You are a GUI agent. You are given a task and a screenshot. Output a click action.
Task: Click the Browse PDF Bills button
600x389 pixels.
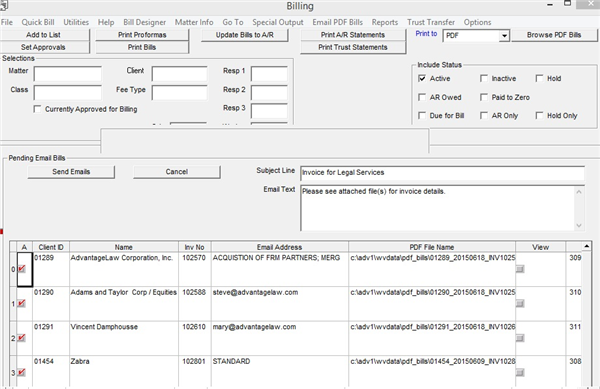pos(554,35)
